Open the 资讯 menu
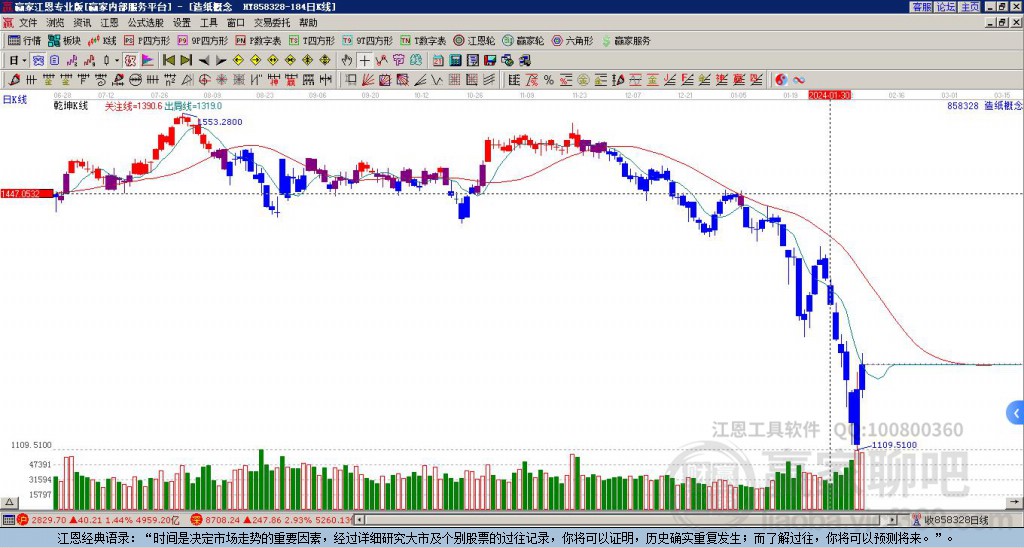 click(82, 23)
